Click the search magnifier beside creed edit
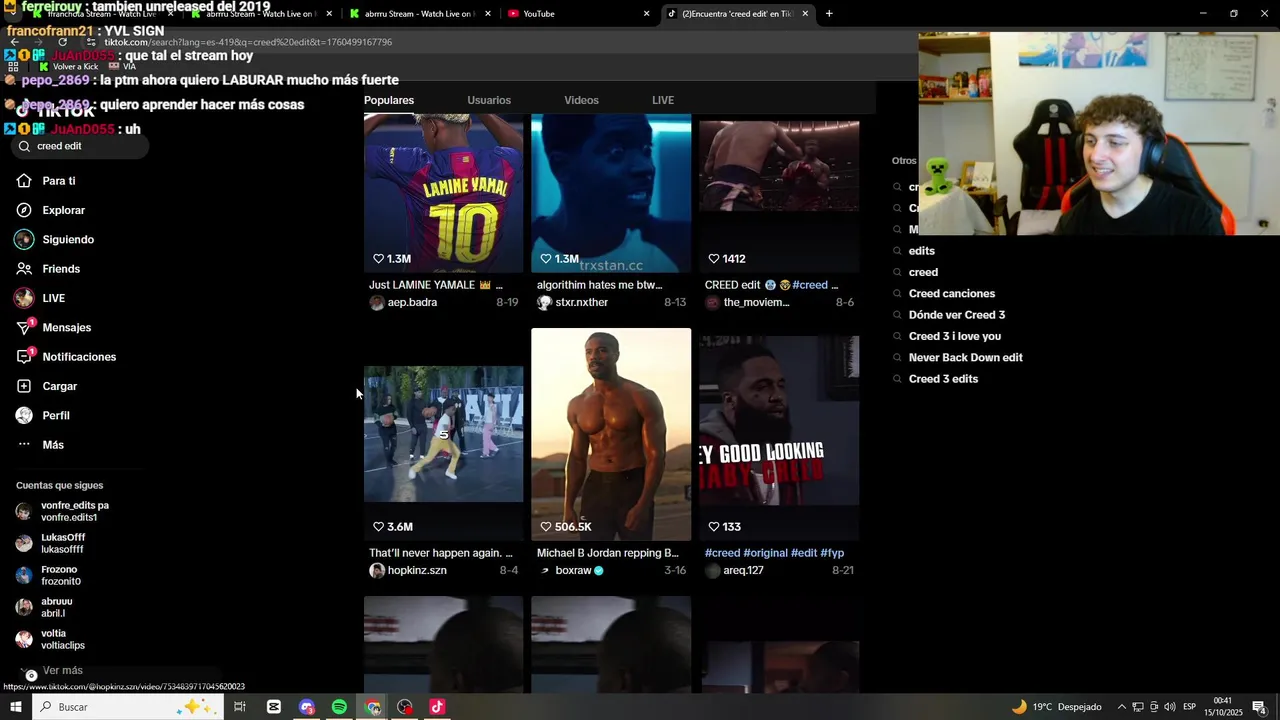1280x720 pixels. tap(25, 146)
